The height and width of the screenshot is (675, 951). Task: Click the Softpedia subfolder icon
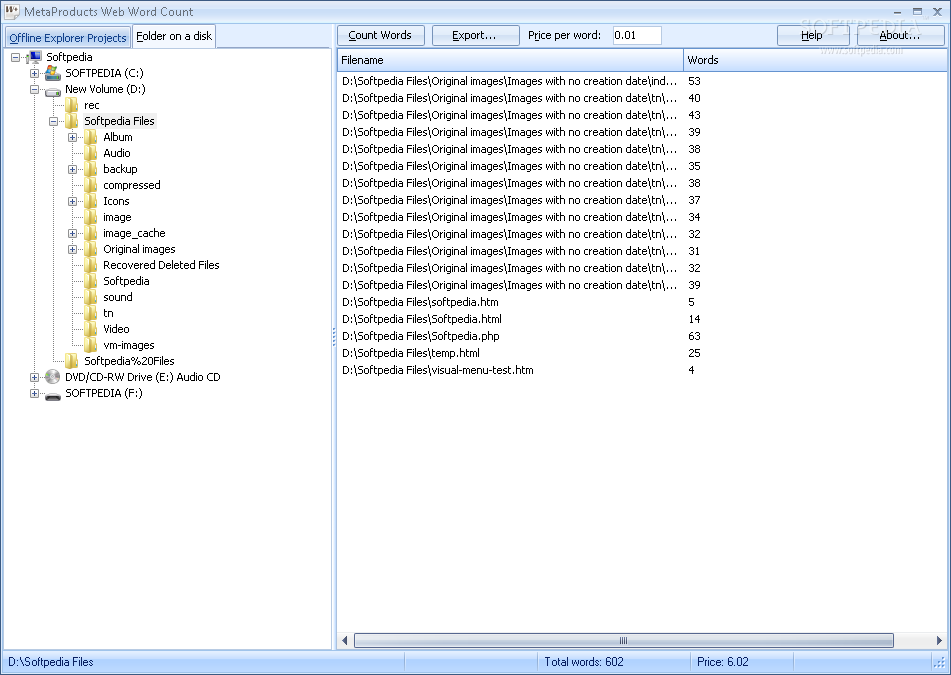[90, 281]
